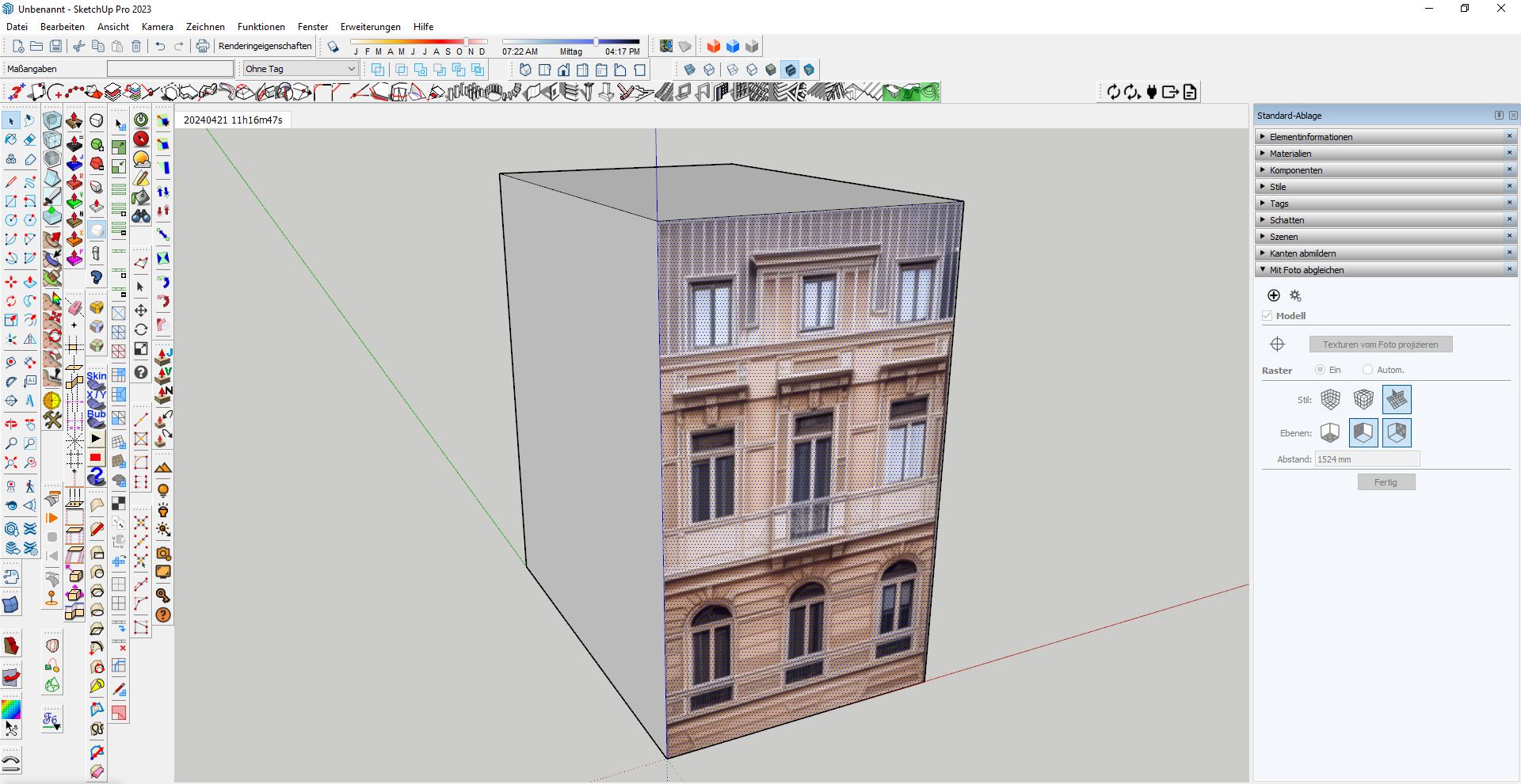Activate the Move tool
The height and width of the screenshot is (784, 1521).
(11, 282)
